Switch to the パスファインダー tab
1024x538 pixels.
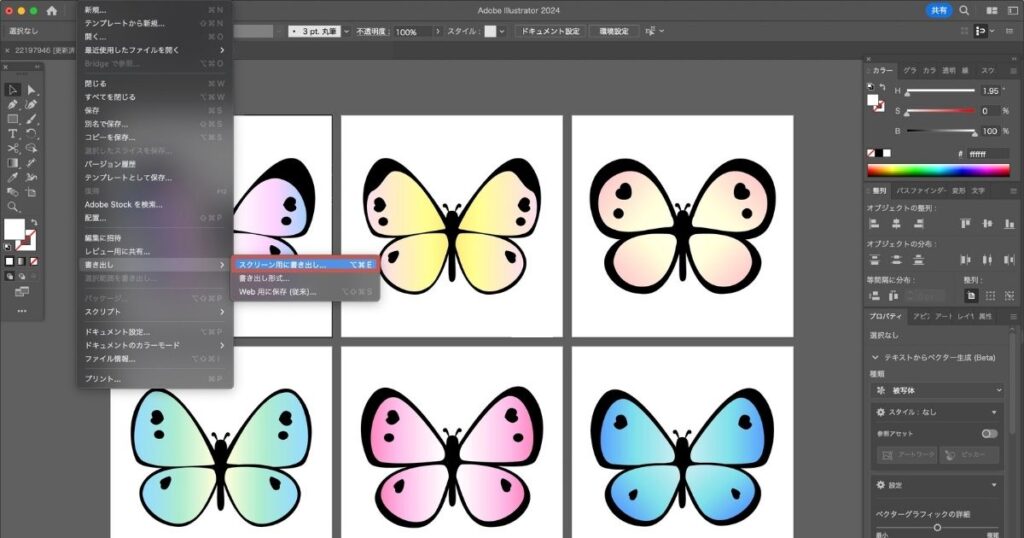(x=921, y=190)
